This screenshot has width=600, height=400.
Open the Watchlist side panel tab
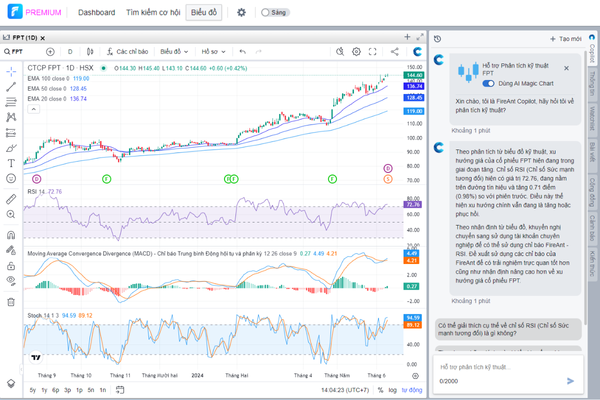[592, 118]
